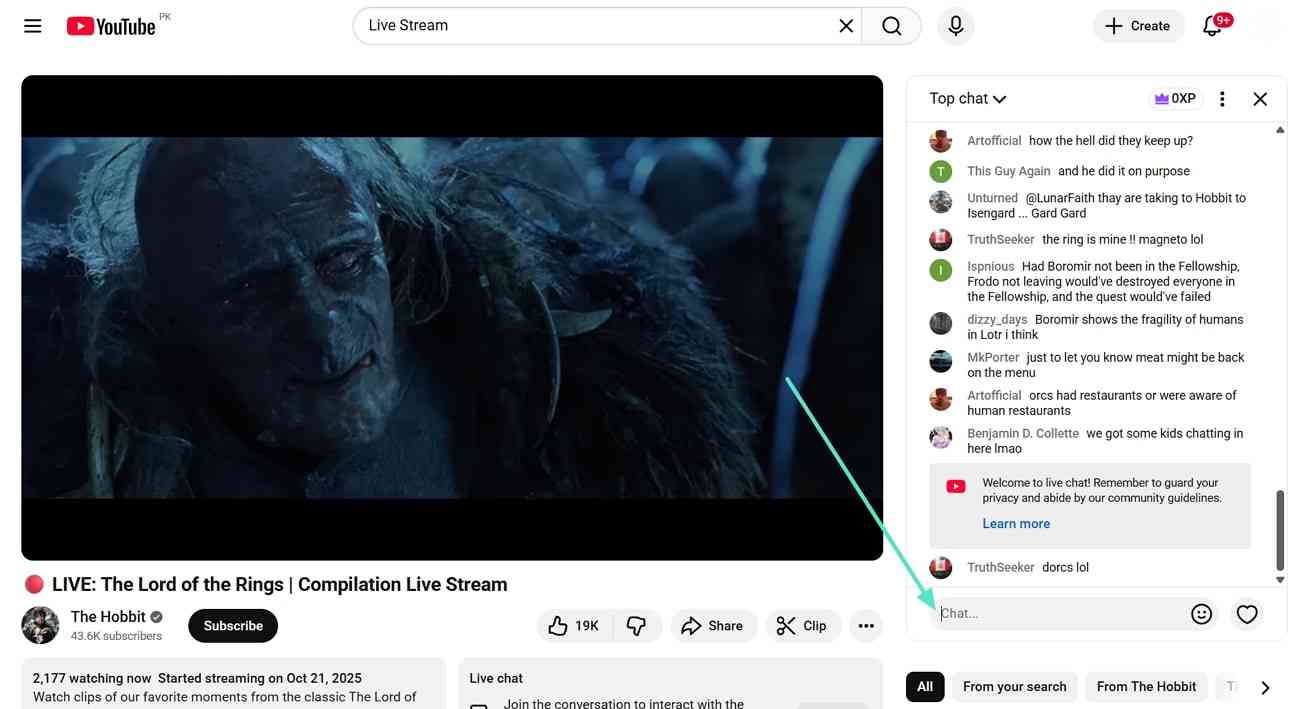Toggle the hamburger guide menu
This screenshot has width=1300, height=709.
pos(32,26)
